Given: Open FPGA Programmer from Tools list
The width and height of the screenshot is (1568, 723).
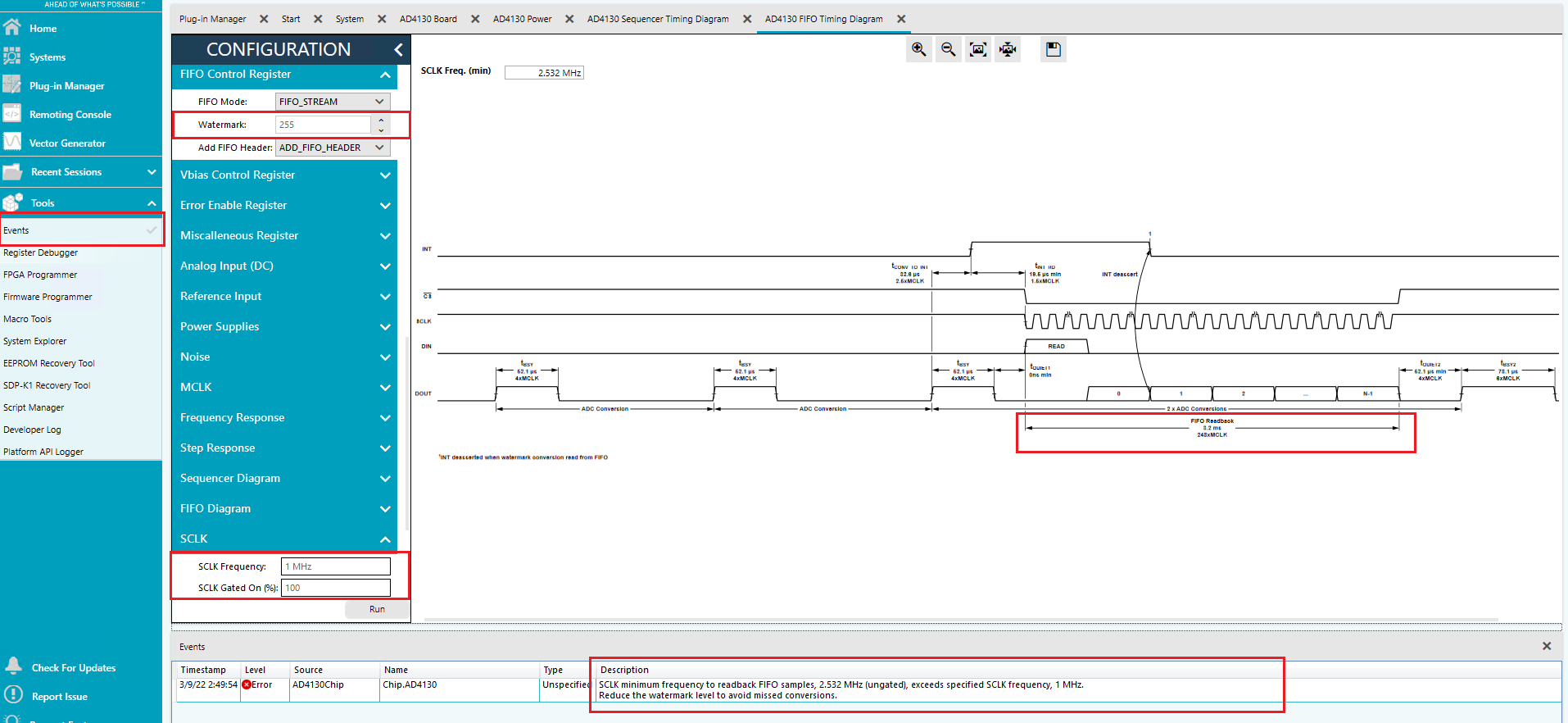Looking at the screenshot, I should click(x=40, y=275).
